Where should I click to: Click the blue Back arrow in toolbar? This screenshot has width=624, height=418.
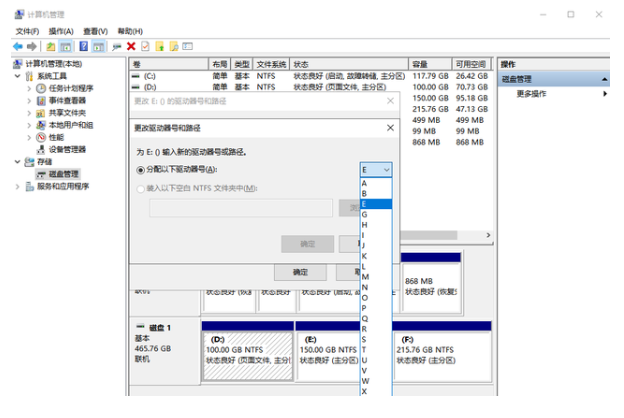pyautogui.click(x=18, y=46)
